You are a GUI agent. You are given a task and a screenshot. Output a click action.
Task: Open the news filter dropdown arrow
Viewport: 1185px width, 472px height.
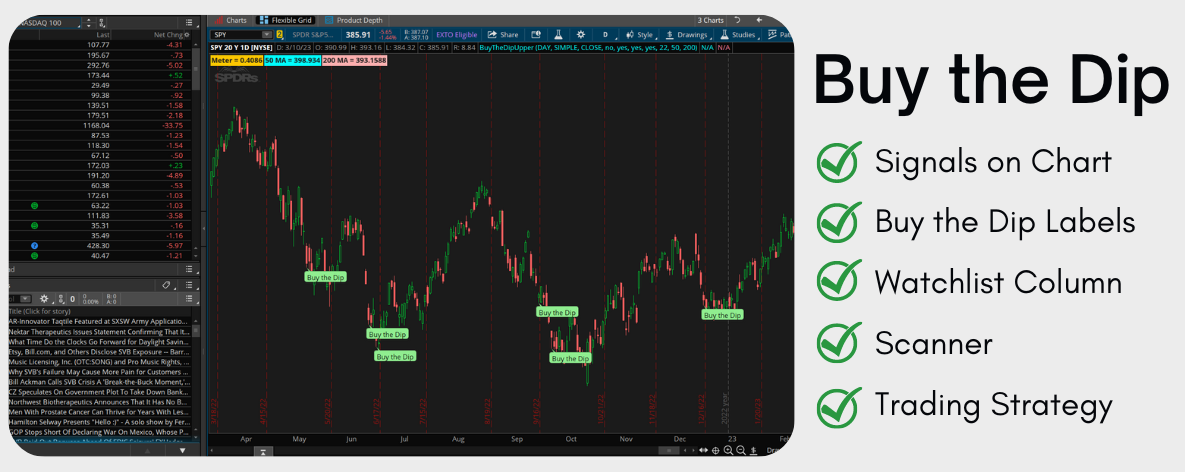click(25, 299)
